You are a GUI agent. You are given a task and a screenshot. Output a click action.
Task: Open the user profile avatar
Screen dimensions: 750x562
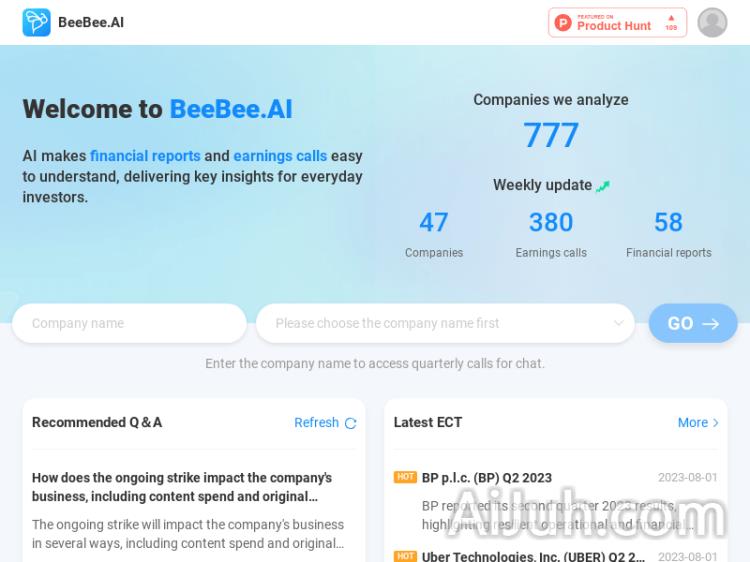[x=712, y=22]
